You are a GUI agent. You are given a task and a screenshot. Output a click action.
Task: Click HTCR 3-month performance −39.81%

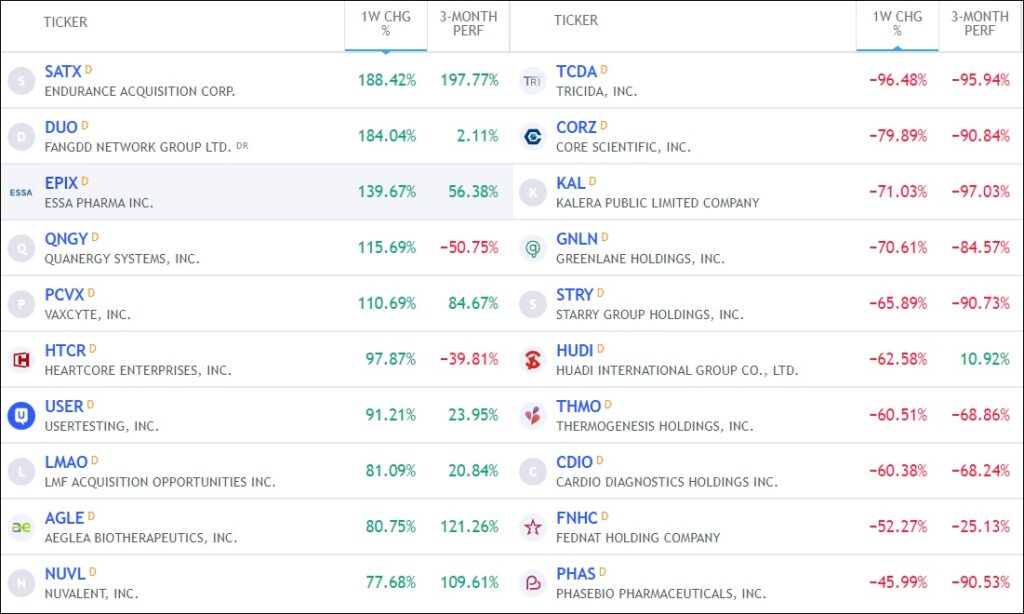pos(469,359)
